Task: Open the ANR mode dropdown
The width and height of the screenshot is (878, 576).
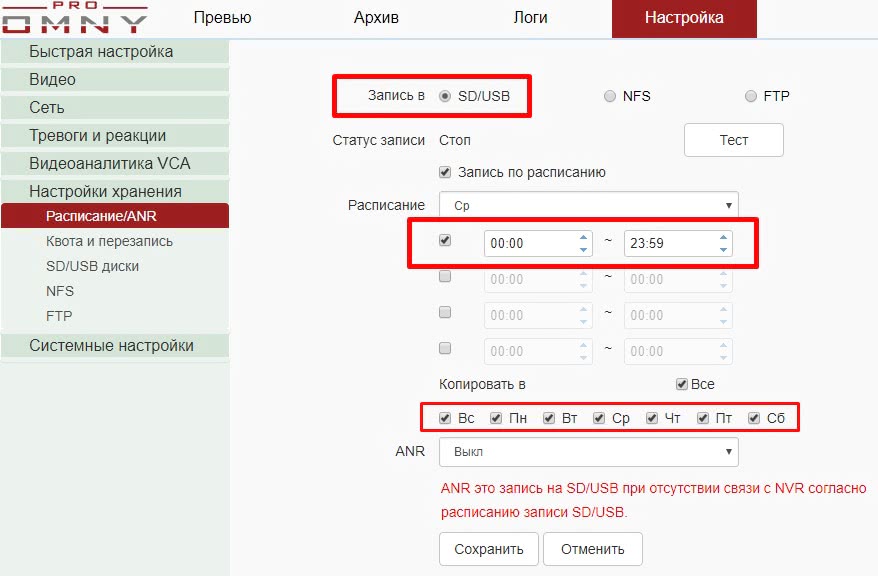Action: click(x=588, y=451)
